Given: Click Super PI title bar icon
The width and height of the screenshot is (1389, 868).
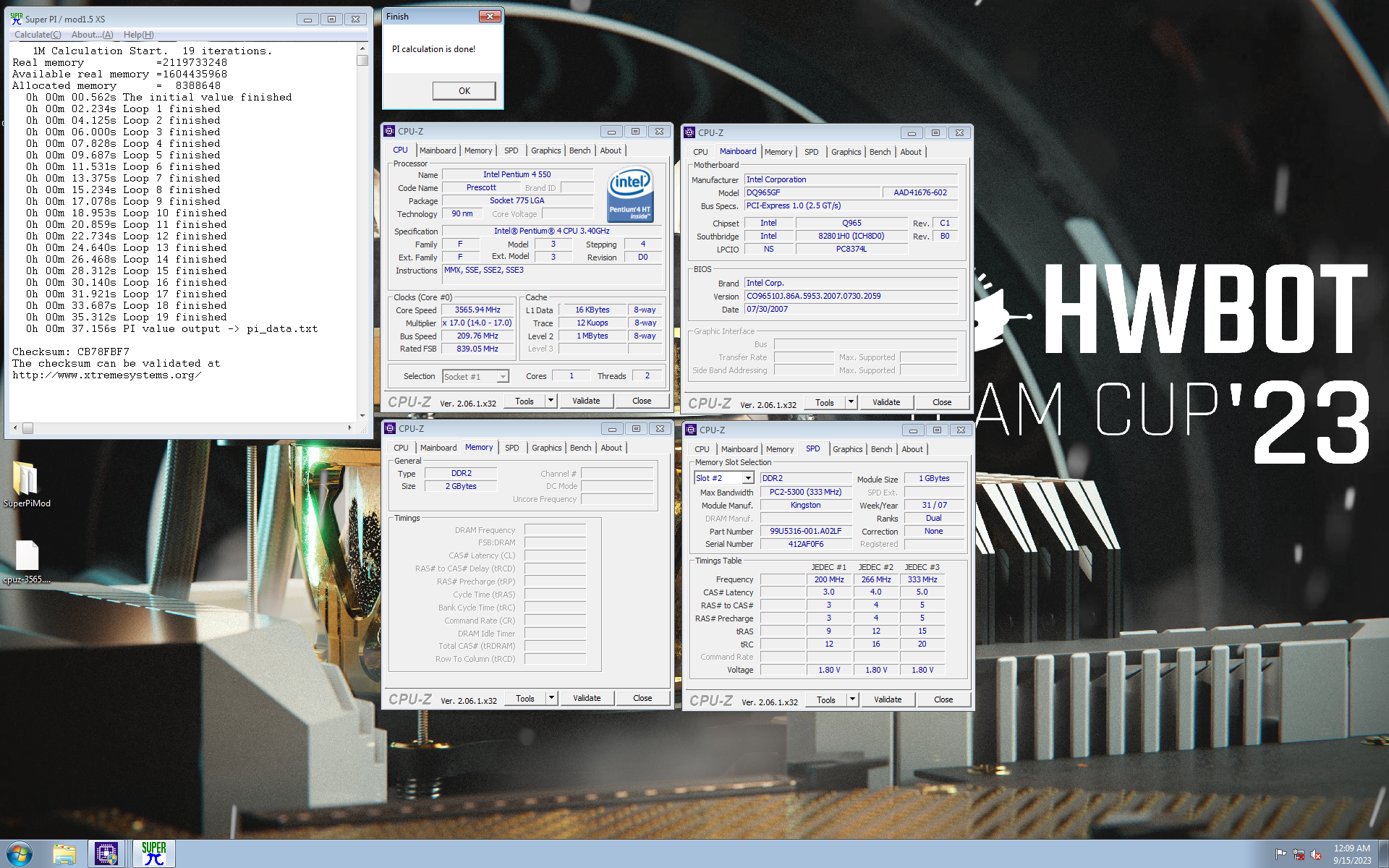Looking at the screenshot, I should pyautogui.click(x=16, y=19).
